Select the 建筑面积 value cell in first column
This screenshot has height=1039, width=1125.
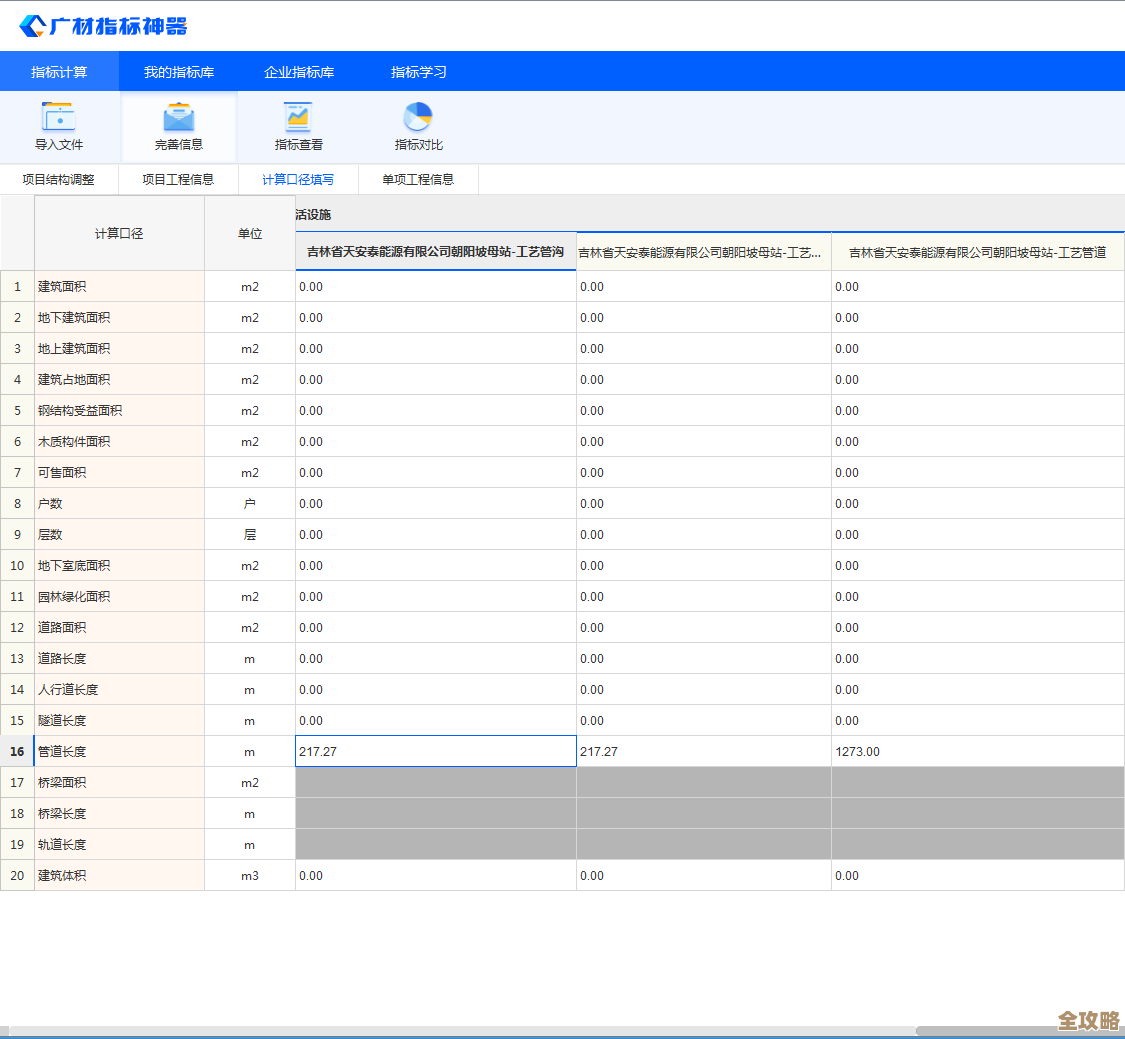[x=435, y=286]
